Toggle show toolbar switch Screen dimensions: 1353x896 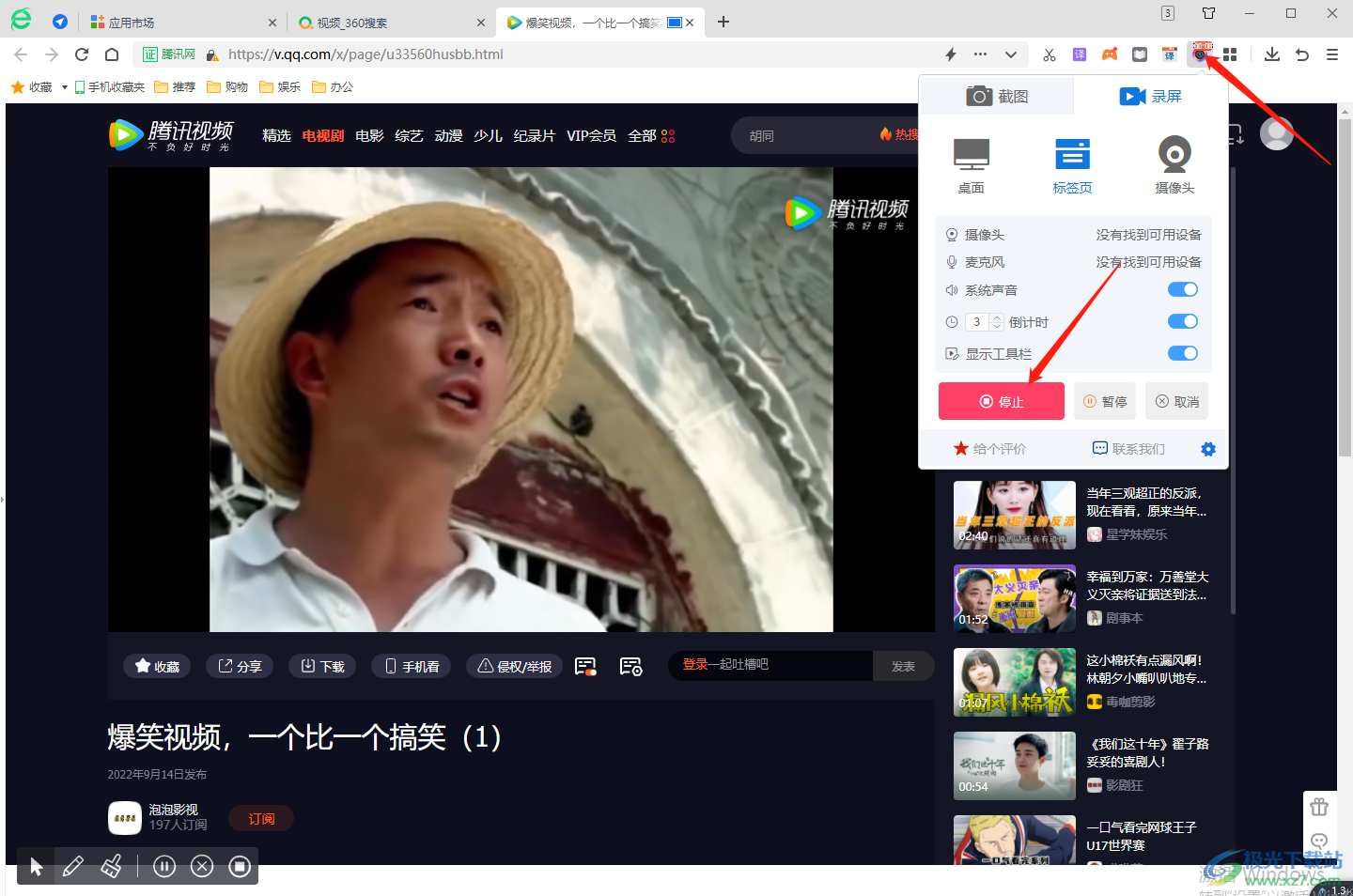(x=1183, y=353)
